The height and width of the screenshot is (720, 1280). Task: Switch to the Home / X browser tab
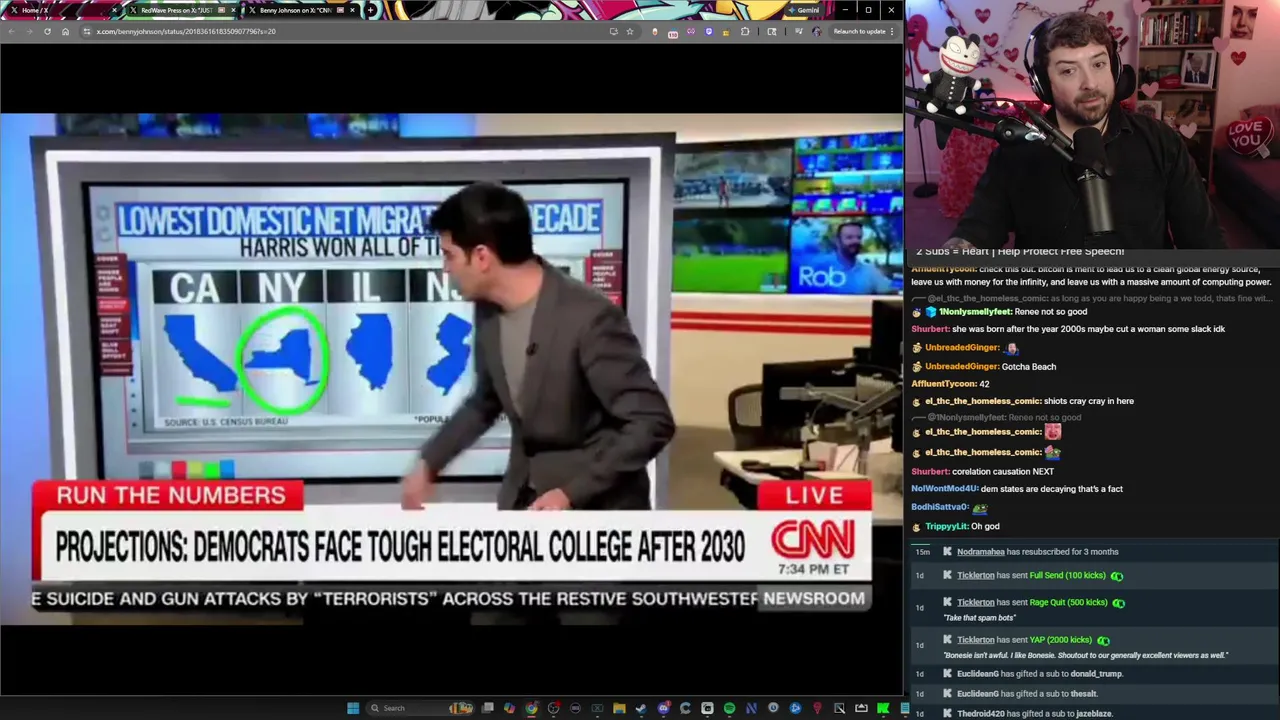pyautogui.click(x=60, y=10)
